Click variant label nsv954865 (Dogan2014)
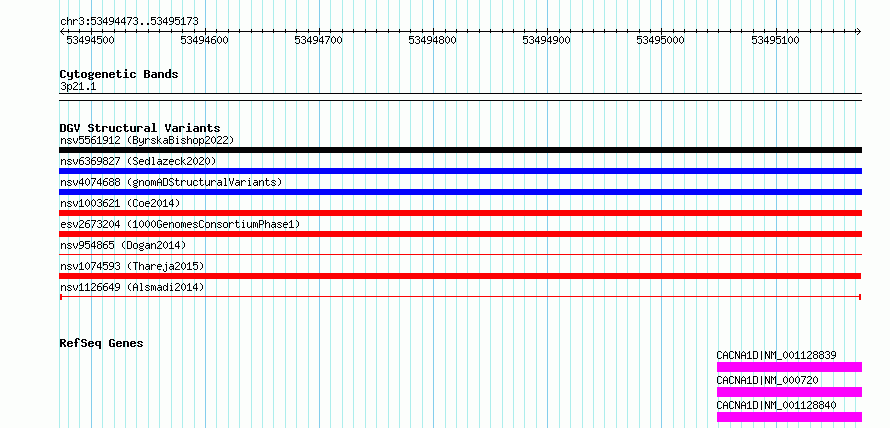890x428 pixels. point(123,245)
